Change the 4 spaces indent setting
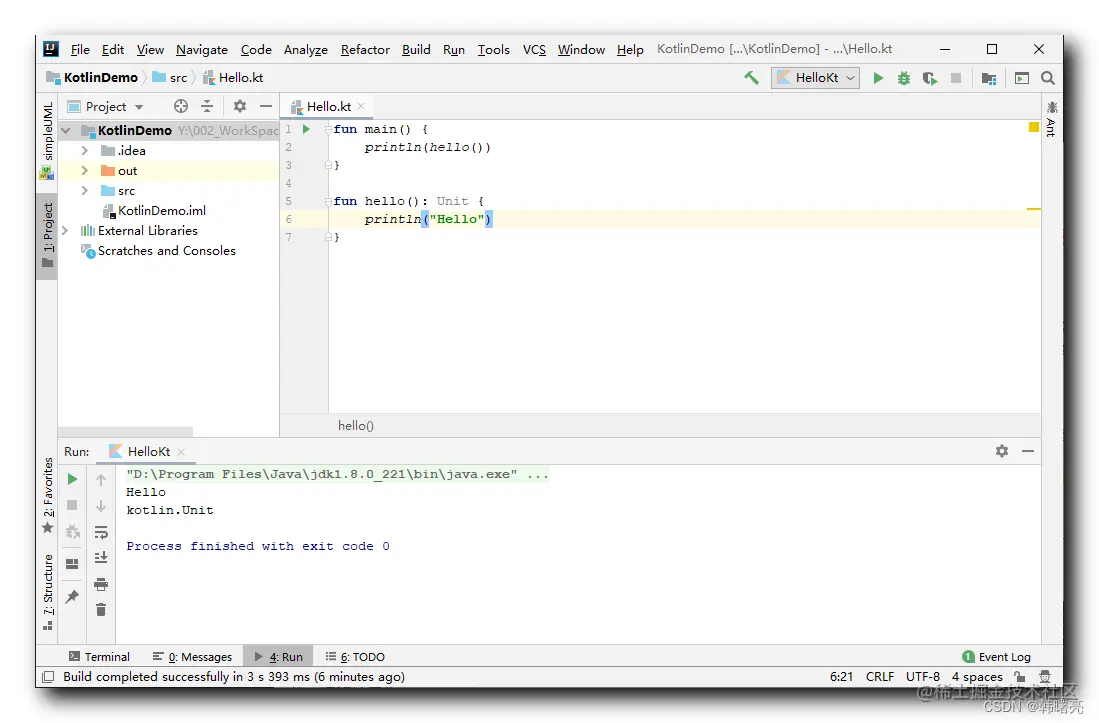1099x723 pixels. [x=977, y=677]
